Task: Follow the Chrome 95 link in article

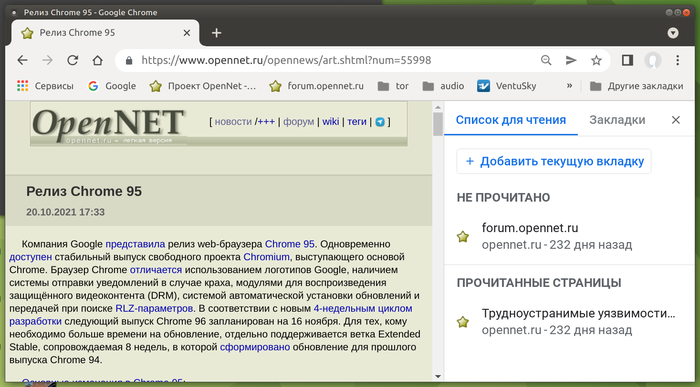Action: pos(290,244)
